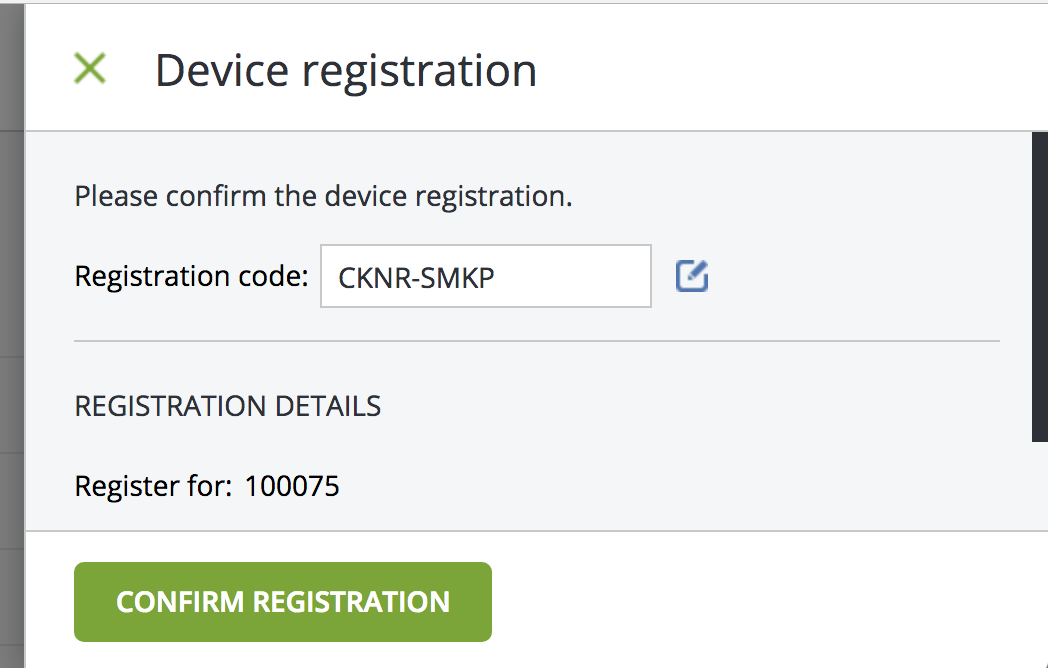Click the REGISTRATION DETAILS heading
The height and width of the screenshot is (668, 1048).
pos(227,406)
